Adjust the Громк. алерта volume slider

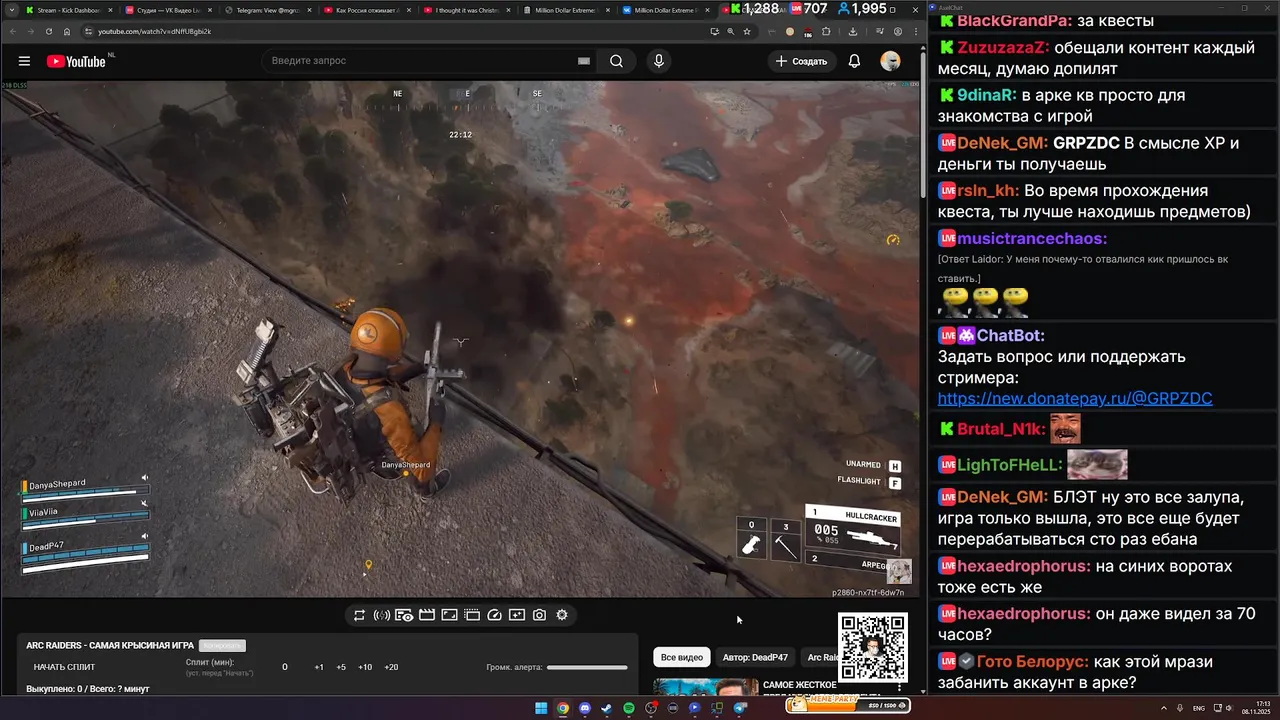587,667
